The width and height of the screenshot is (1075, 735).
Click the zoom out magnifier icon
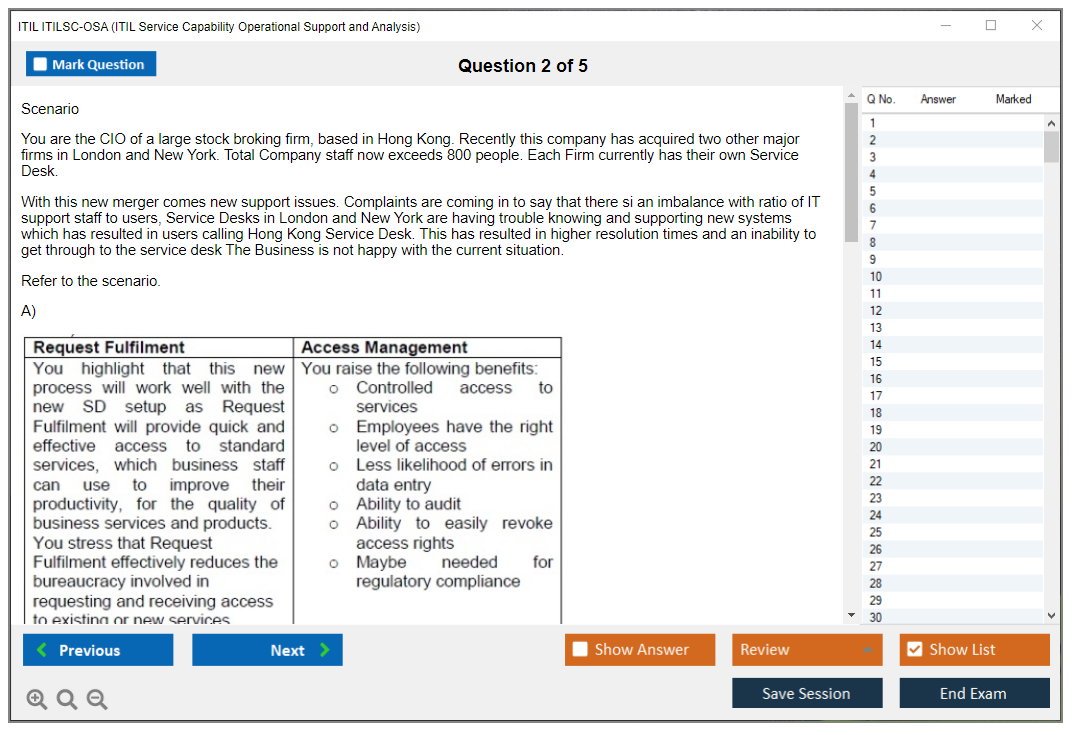97,700
